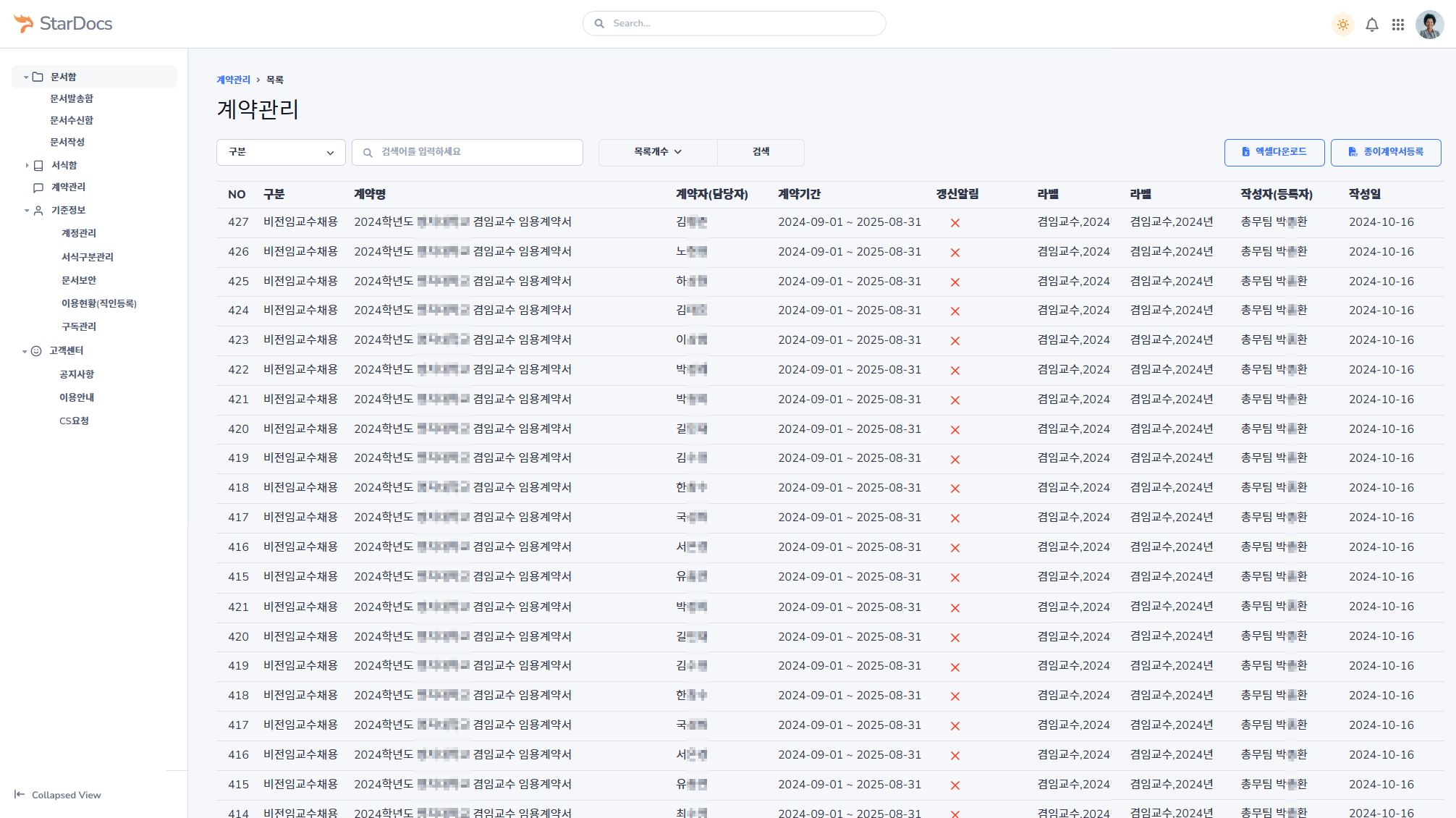Open 공지사항 in sidebar
Image resolution: width=1456 pixels, height=818 pixels.
[77, 374]
